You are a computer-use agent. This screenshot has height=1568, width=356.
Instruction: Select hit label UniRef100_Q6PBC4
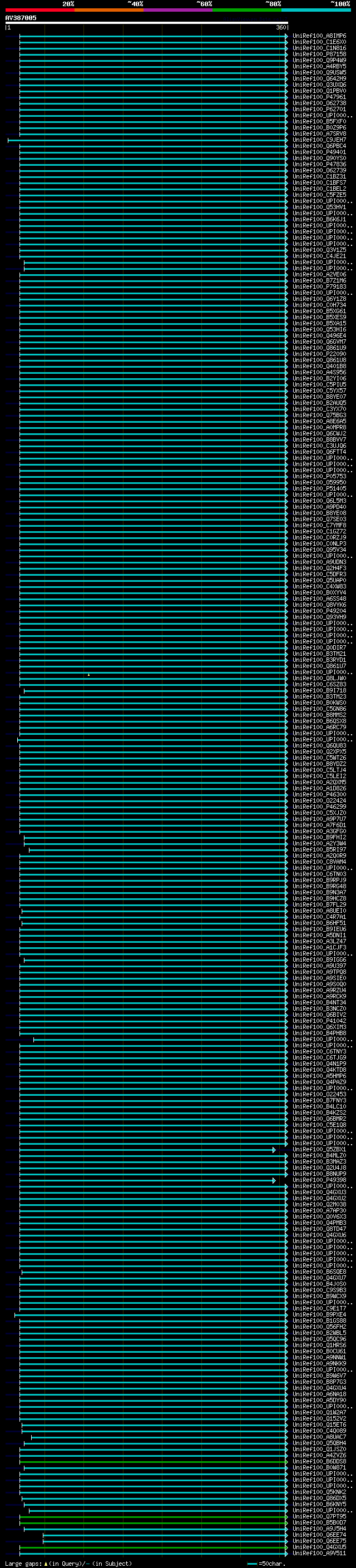(x=319, y=146)
